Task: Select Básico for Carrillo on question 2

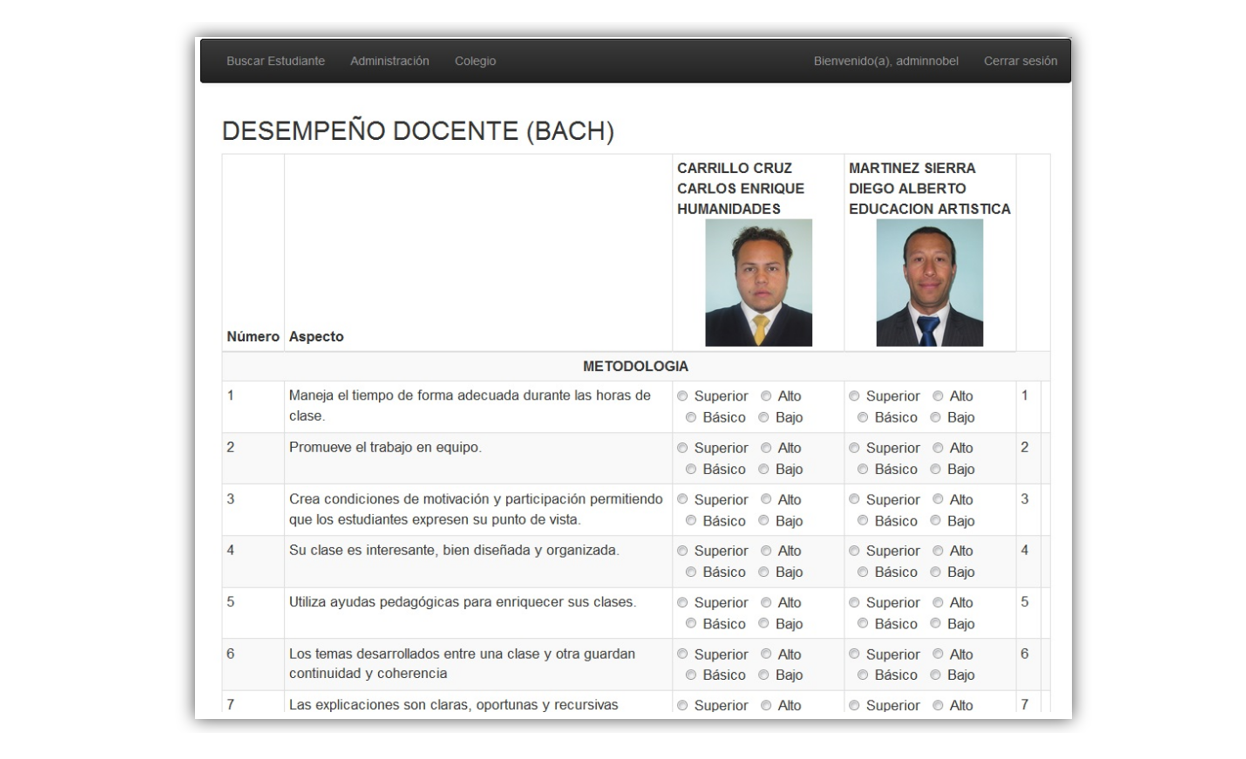Action: pos(691,470)
